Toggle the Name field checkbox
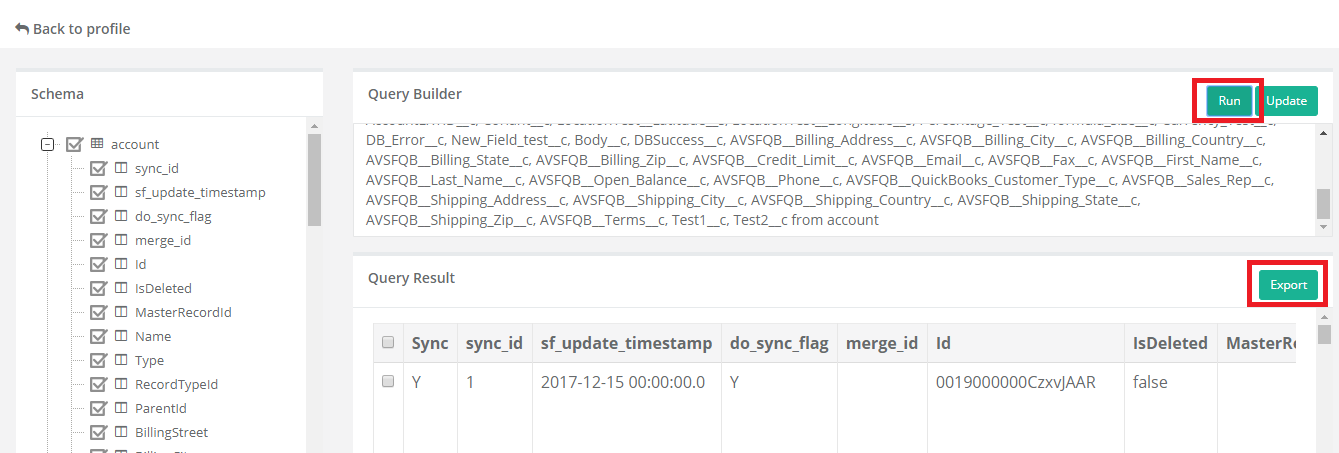Viewport: 1339px width, 453px height. tap(98, 336)
